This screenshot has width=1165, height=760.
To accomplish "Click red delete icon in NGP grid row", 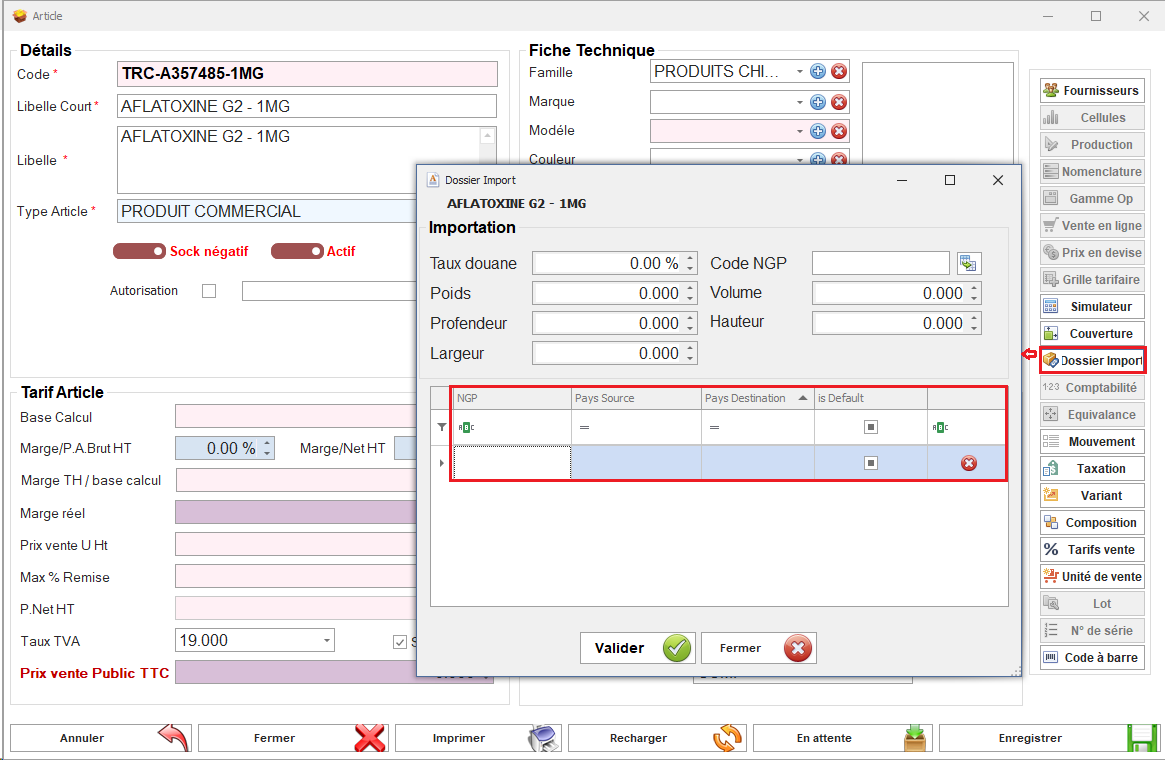I will [x=968, y=463].
